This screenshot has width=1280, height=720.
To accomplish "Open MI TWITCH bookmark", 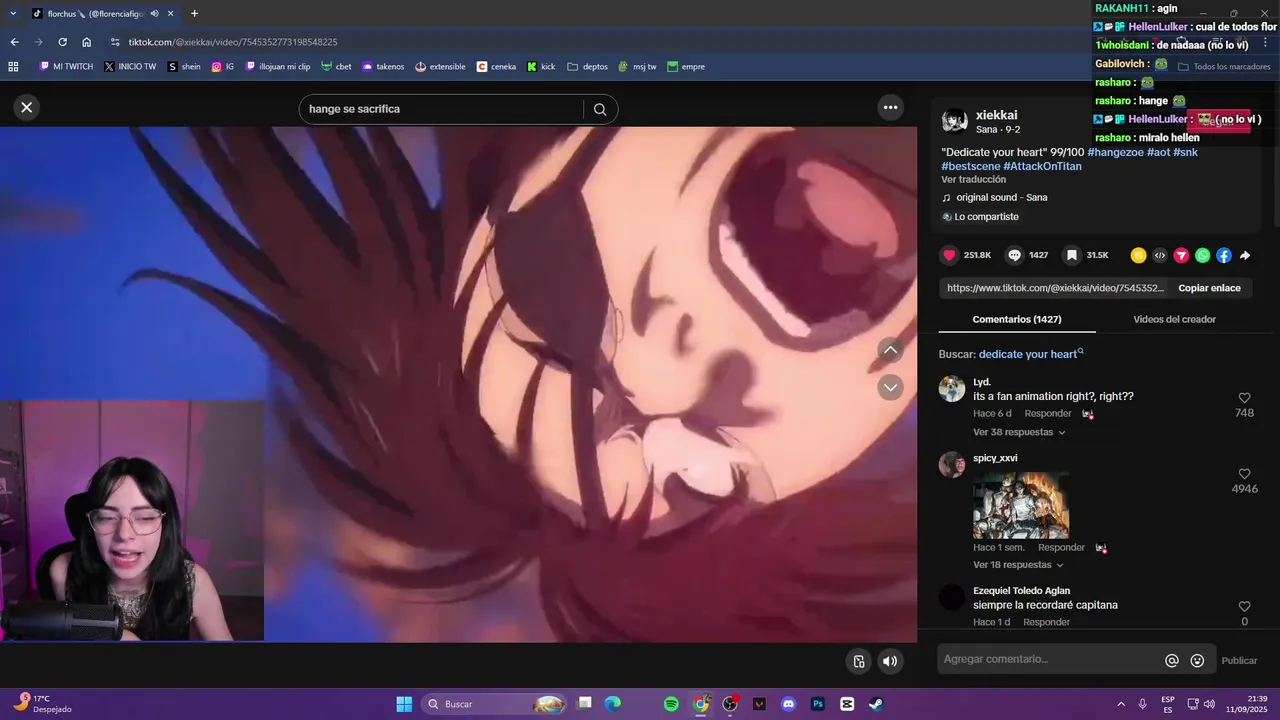I will tap(66, 67).
